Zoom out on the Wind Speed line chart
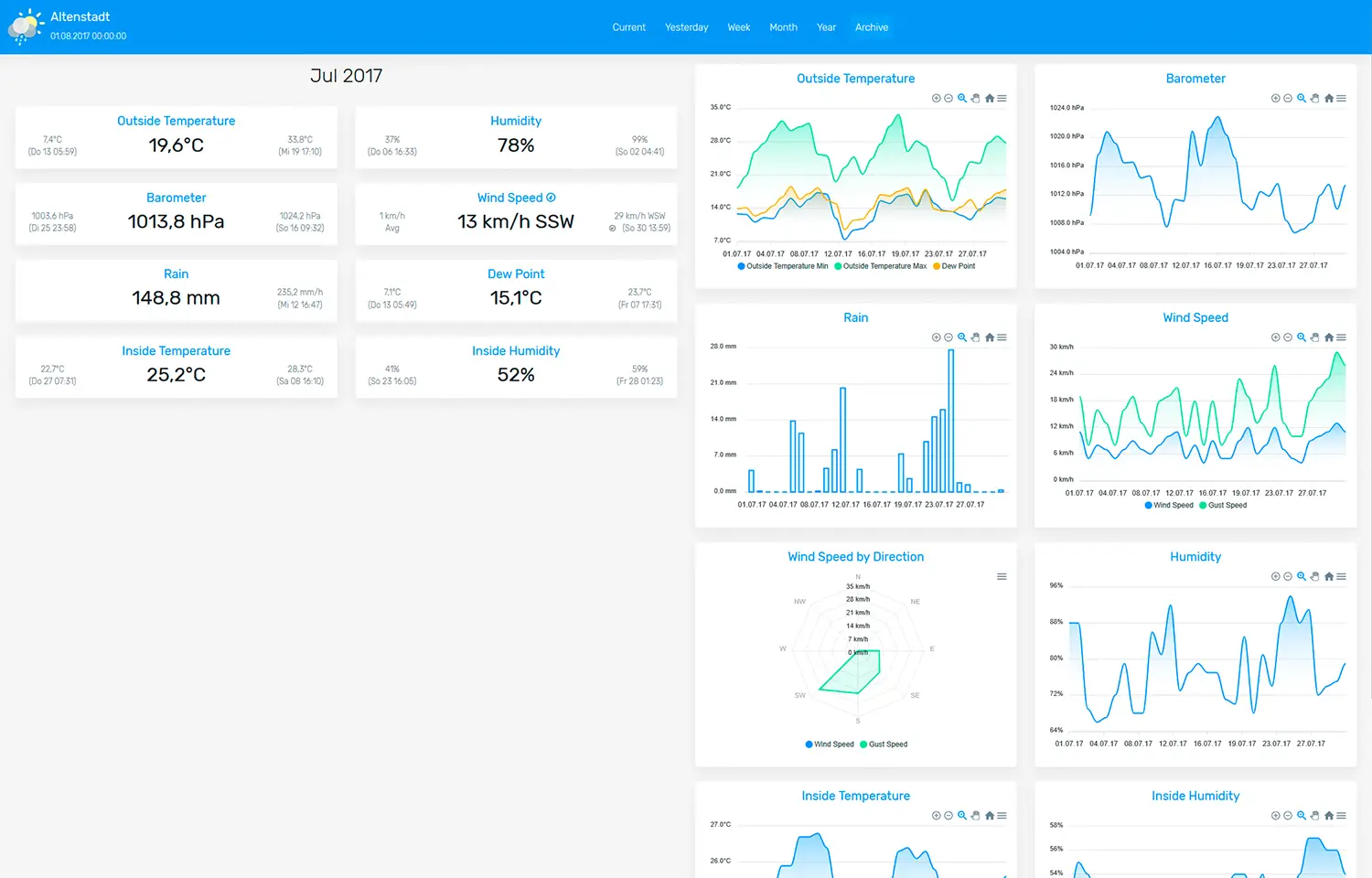 tap(1288, 337)
